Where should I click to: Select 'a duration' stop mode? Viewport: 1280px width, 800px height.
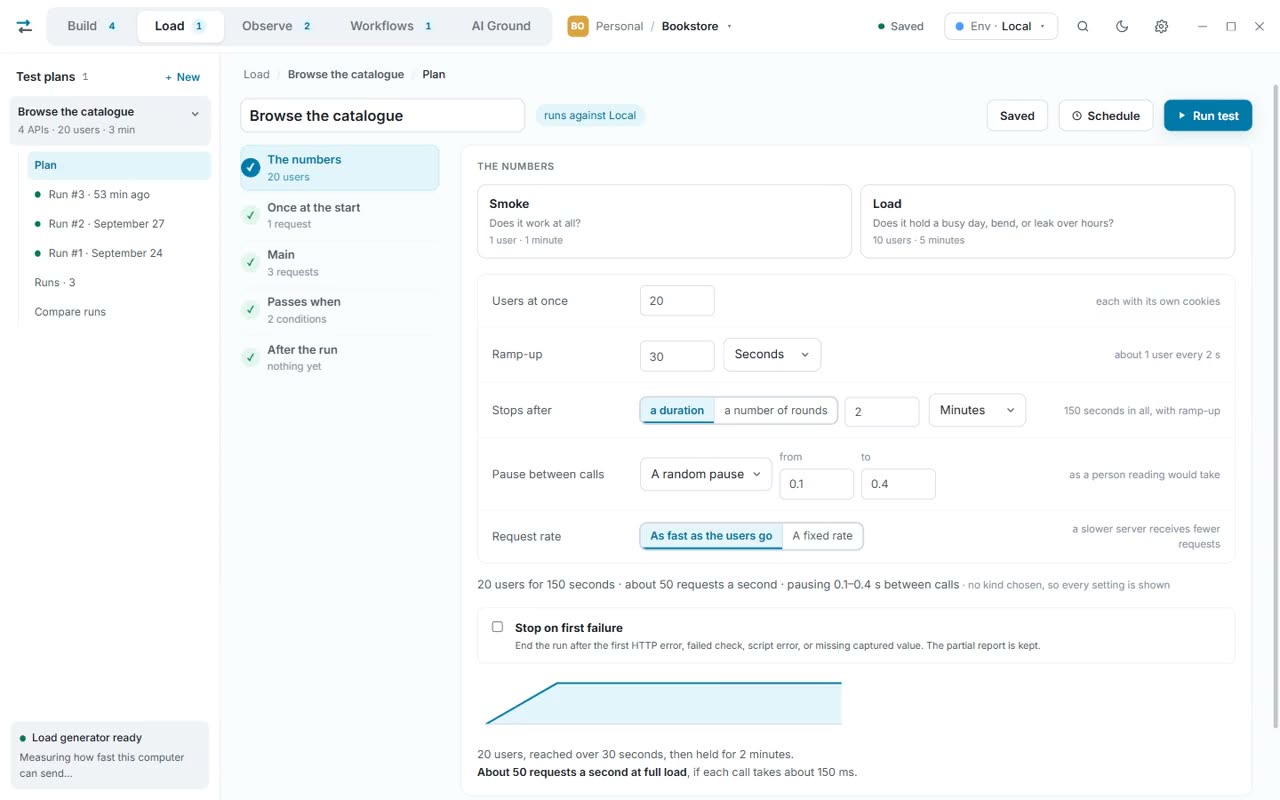click(677, 410)
